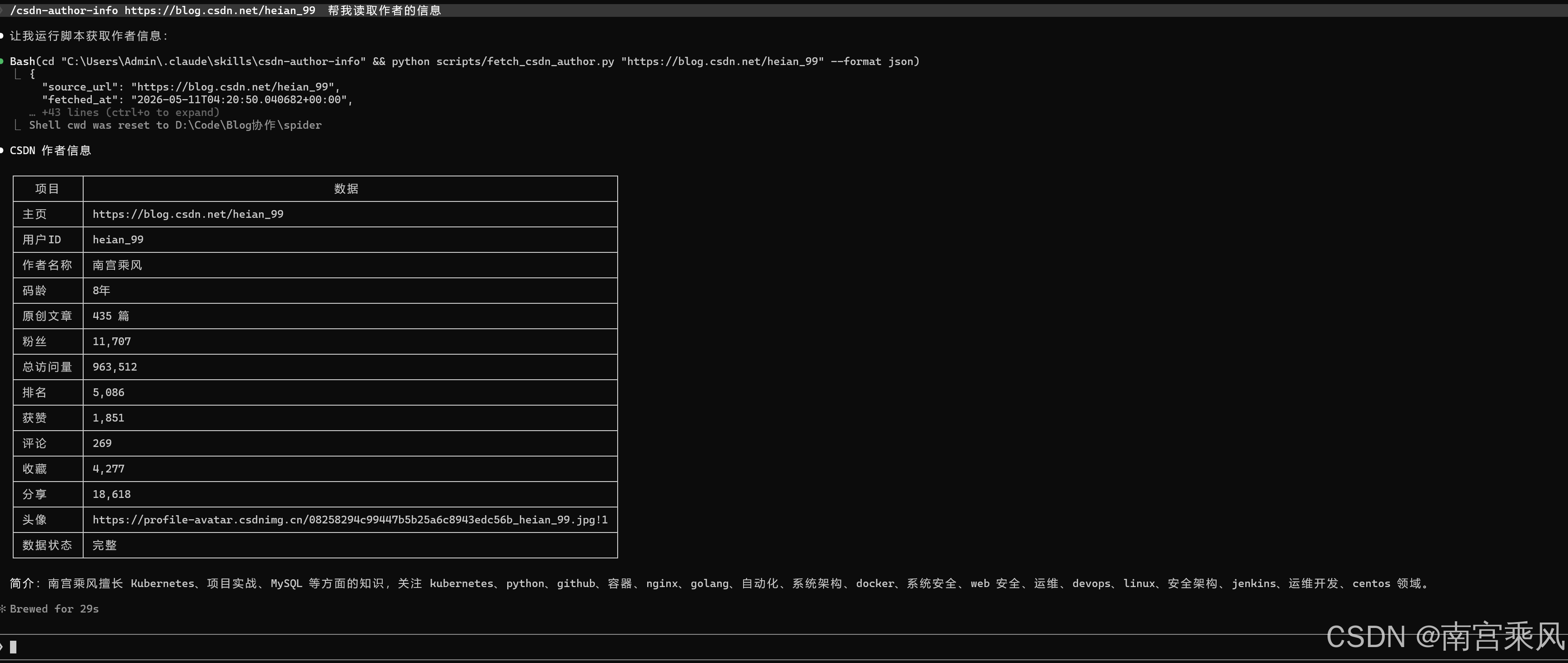The height and width of the screenshot is (663, 1568).
Task: Select the value '435 篇'
Action: (x=111, y=316)
